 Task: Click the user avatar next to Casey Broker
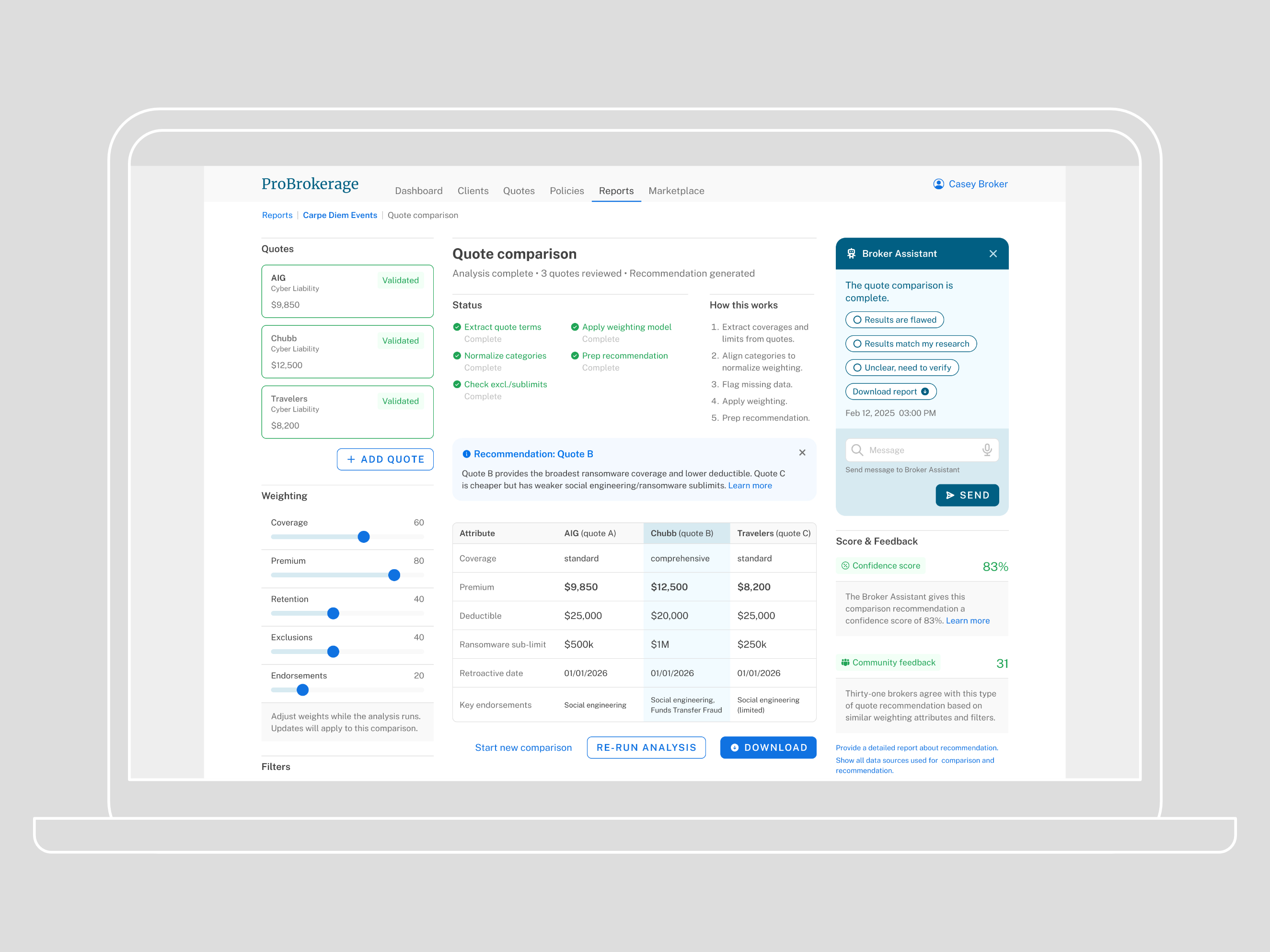[x=938, y=184]
